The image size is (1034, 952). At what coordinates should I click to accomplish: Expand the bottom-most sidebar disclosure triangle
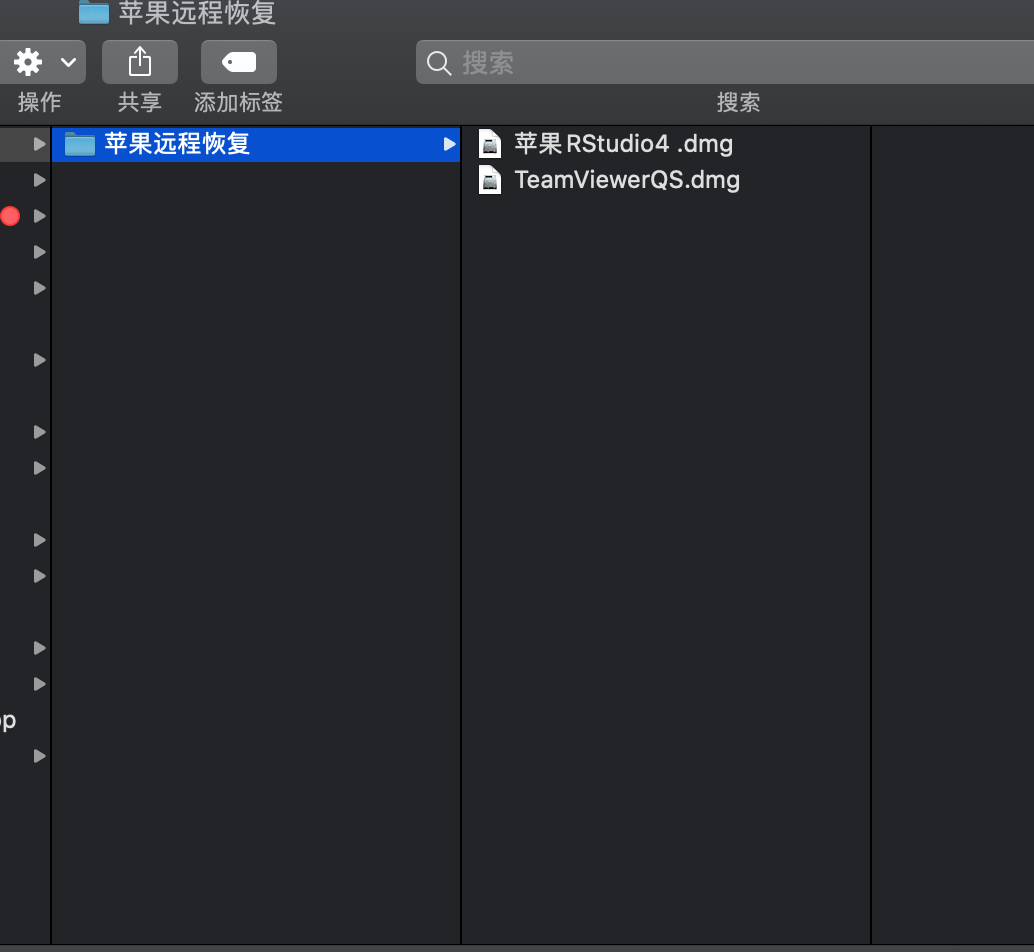39,756
